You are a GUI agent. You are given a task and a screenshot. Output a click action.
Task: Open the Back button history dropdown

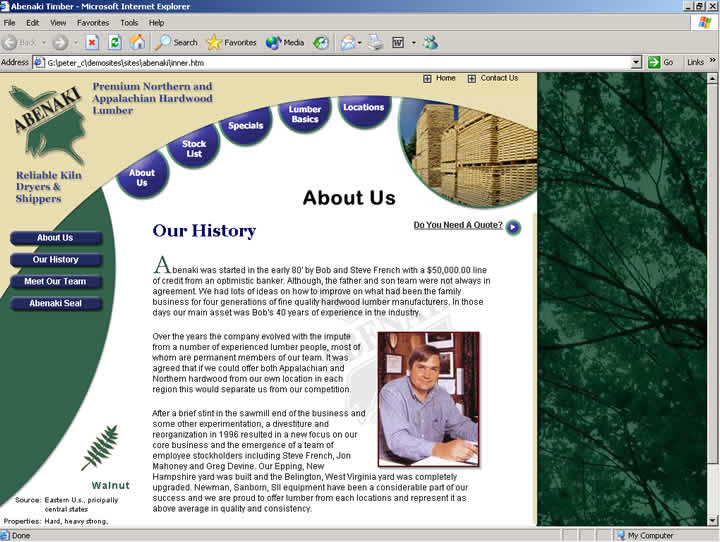(x=44, y=43)
